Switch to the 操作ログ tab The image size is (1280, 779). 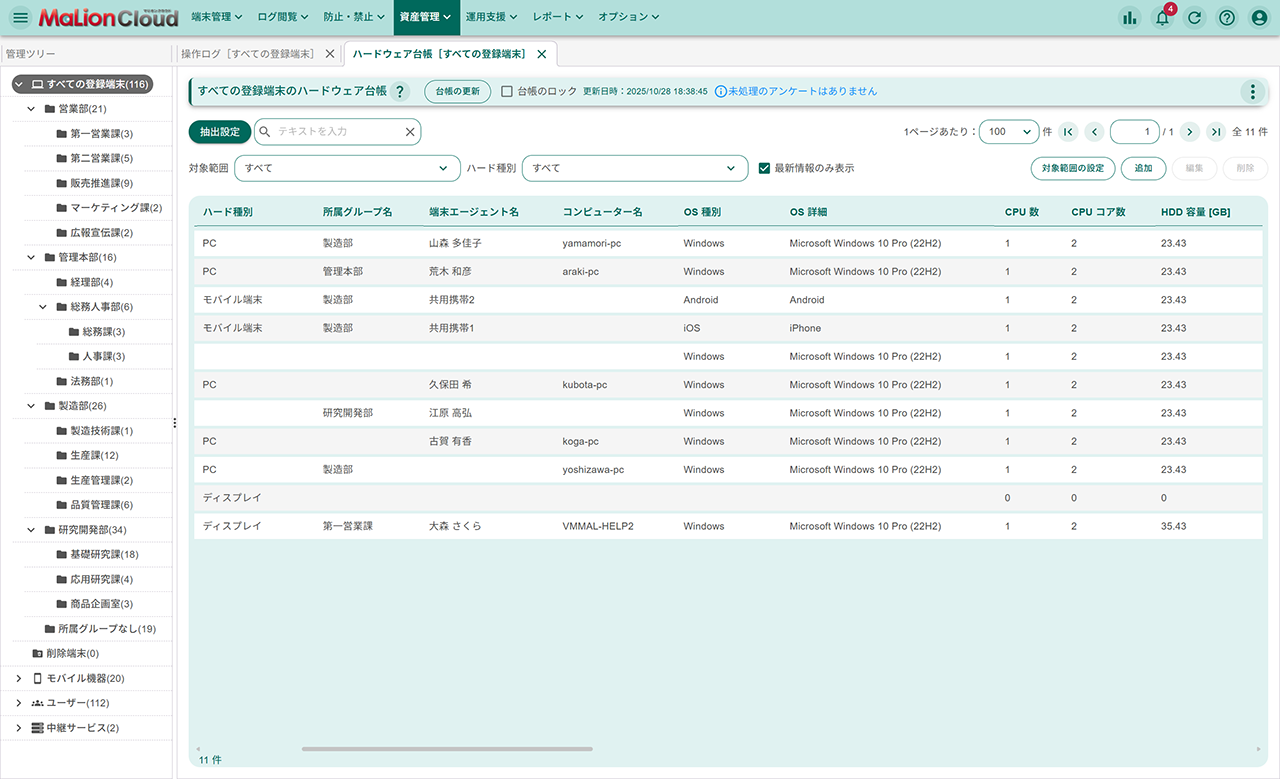point(248,54)
